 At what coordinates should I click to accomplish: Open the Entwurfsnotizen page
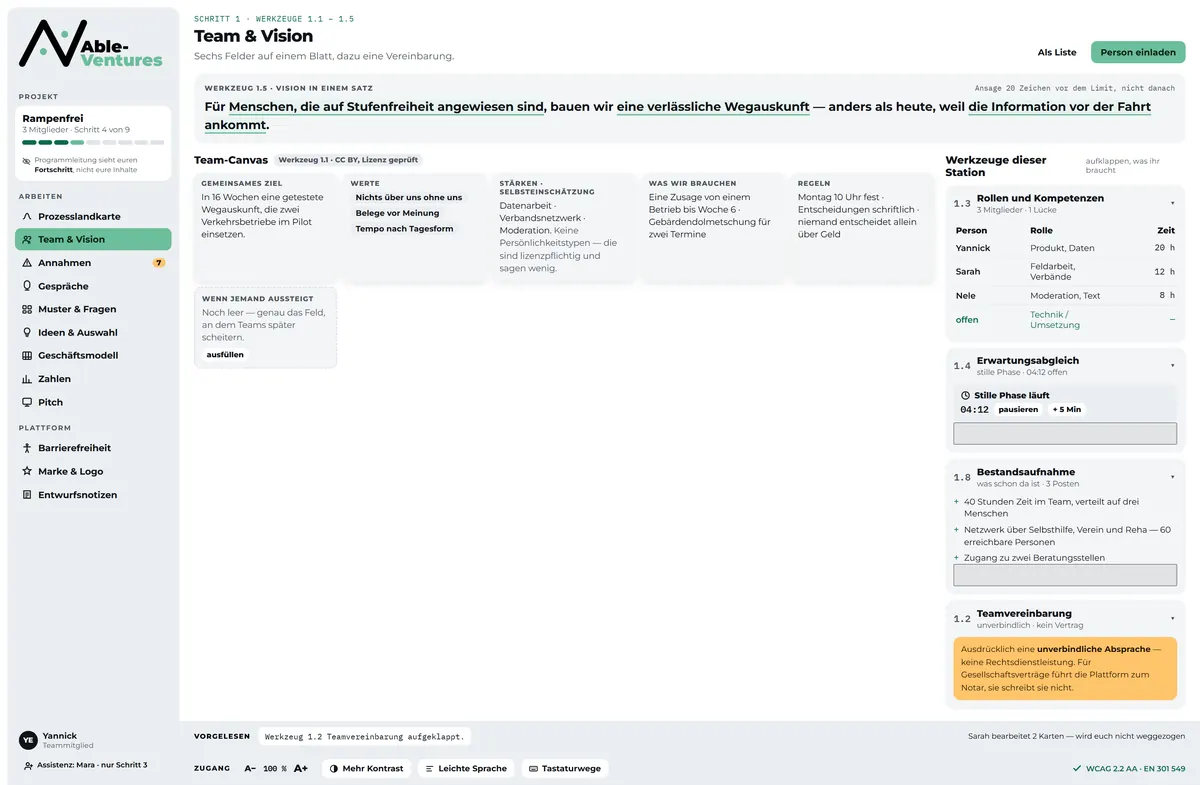click(x=93, y=495)
